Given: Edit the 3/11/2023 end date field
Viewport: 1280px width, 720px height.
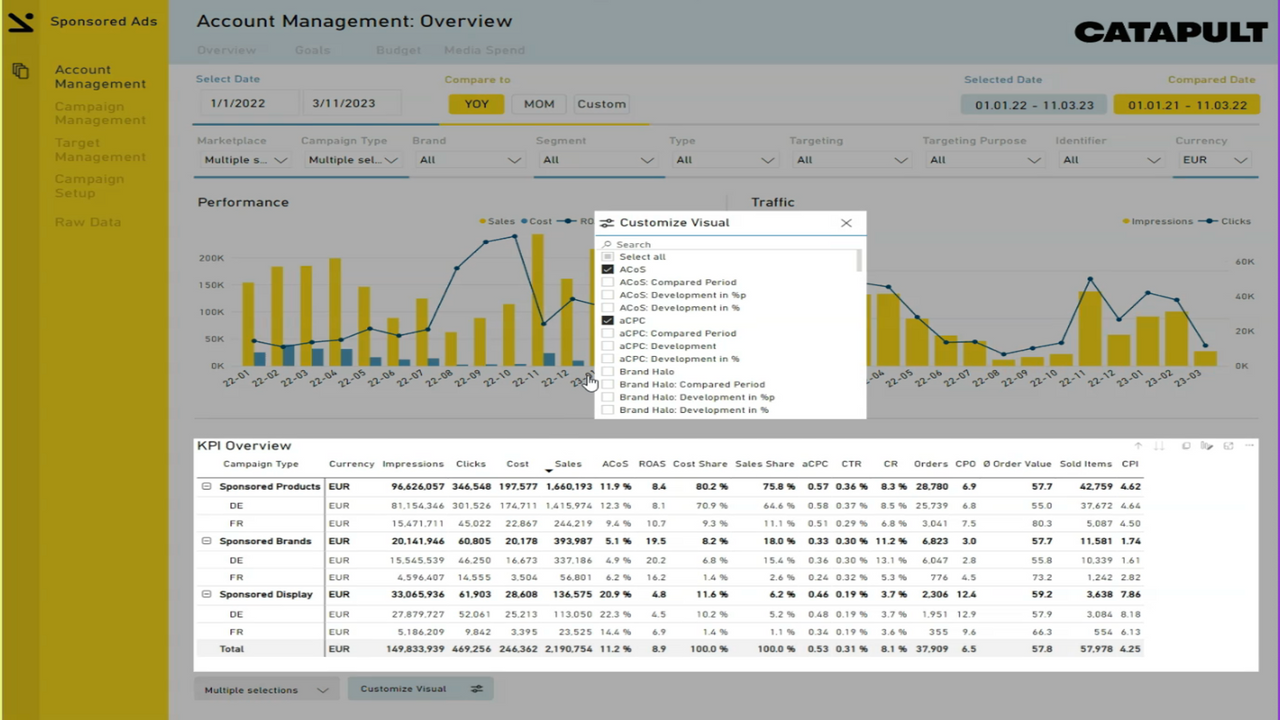Looking at the screenshot, I should point(350,103).
